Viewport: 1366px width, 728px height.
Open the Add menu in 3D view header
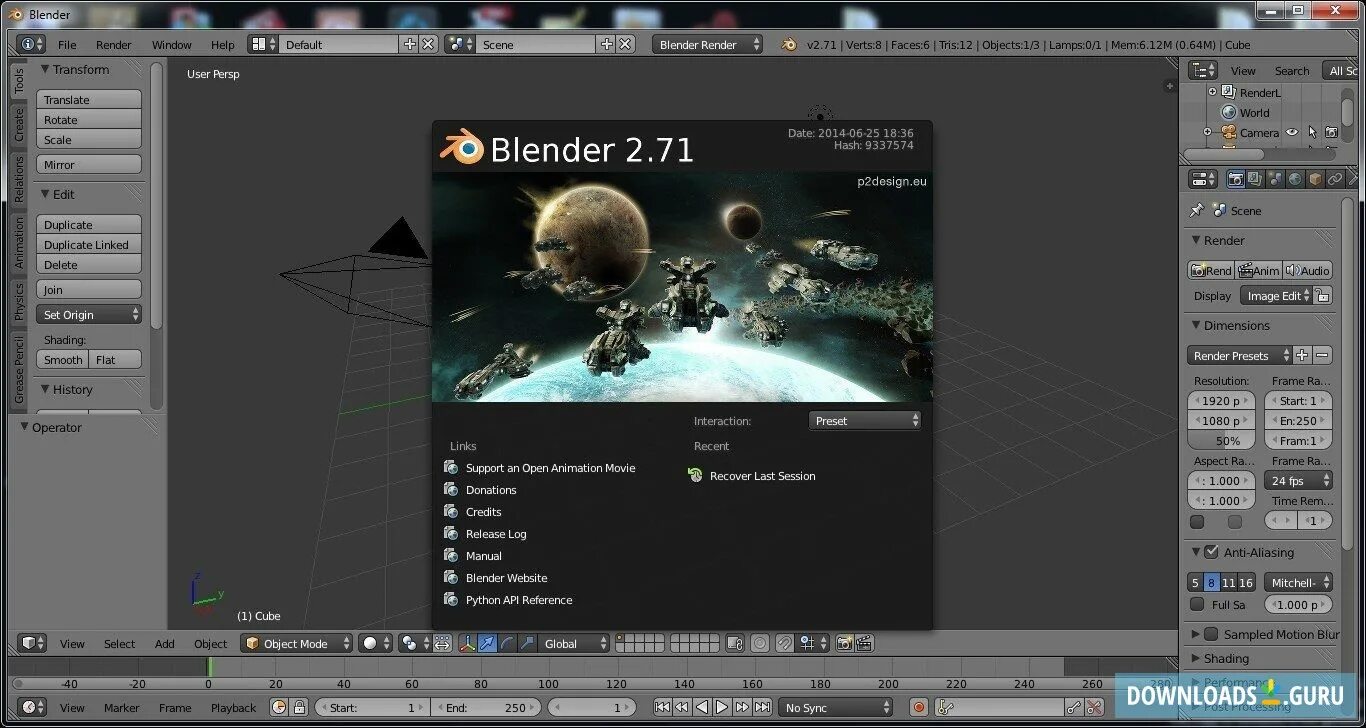[165, 643]
